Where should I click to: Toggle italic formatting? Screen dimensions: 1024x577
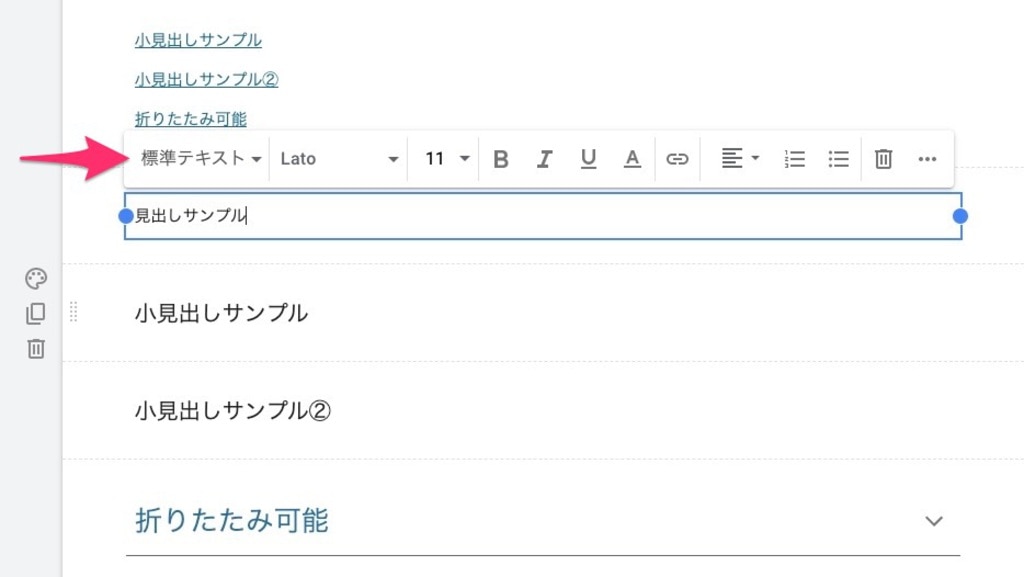[x=545, y=159]
